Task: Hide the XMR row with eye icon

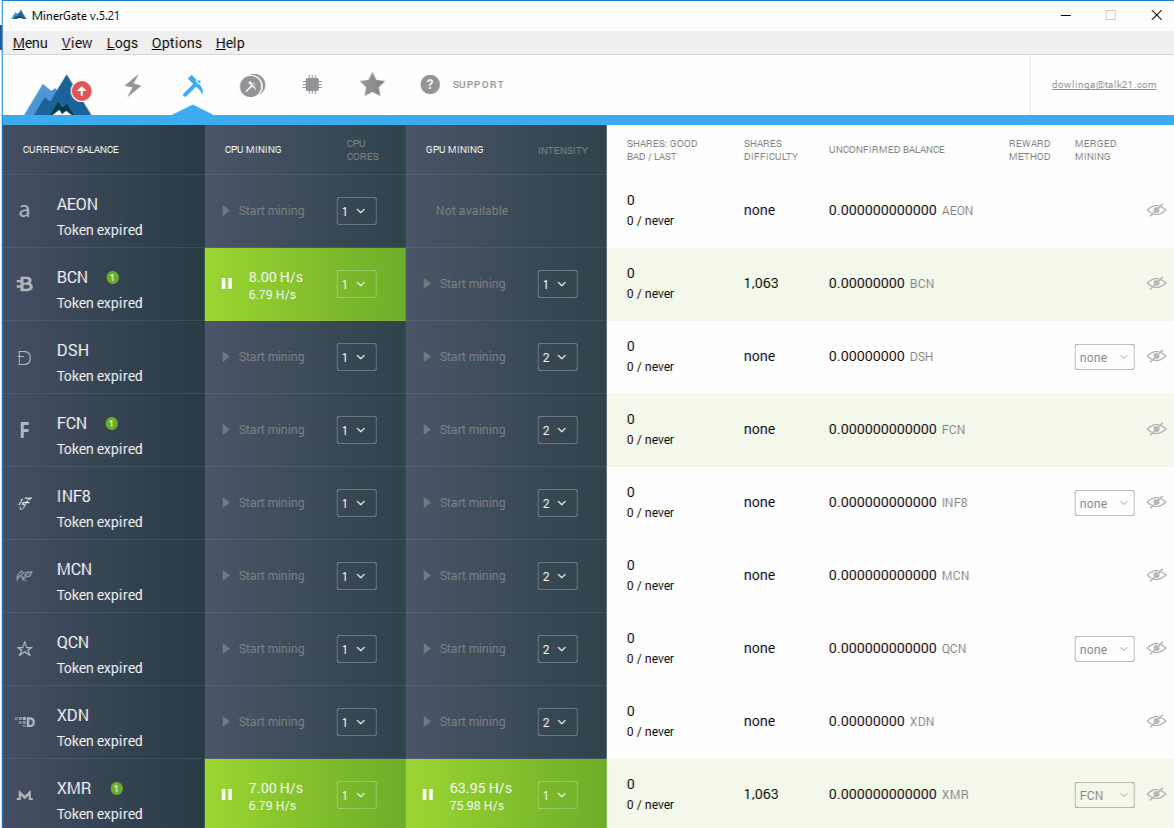Action: tap(1156, 794)
